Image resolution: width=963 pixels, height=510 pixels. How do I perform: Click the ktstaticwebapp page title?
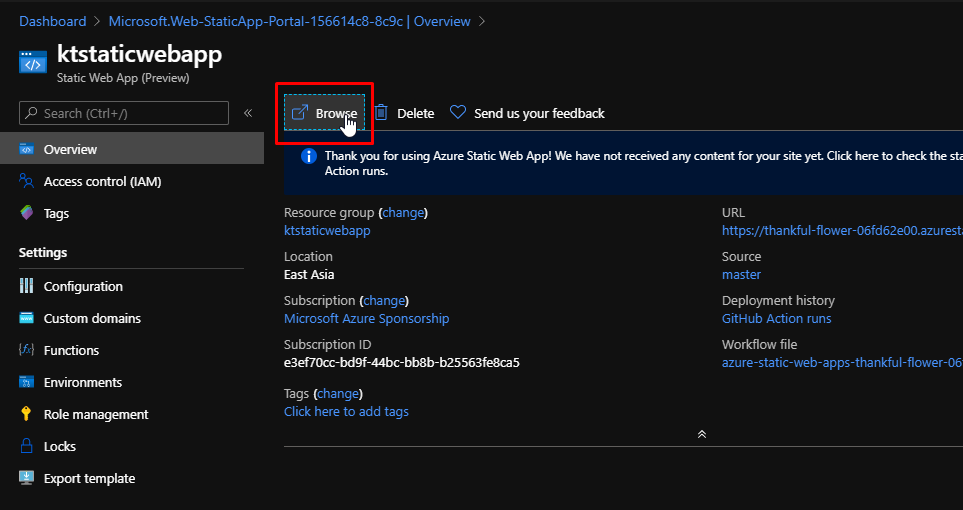[139, 54]
